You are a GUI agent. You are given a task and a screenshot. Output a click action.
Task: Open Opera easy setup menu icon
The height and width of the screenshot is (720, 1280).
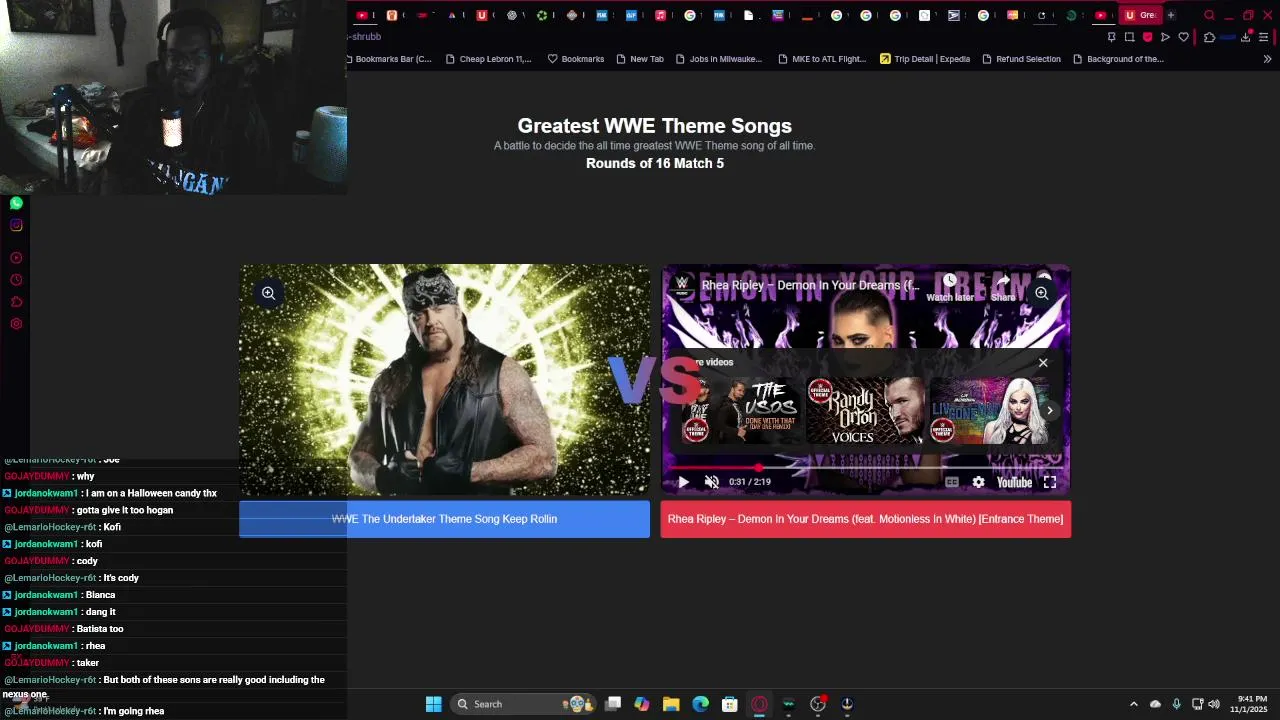1264,37
